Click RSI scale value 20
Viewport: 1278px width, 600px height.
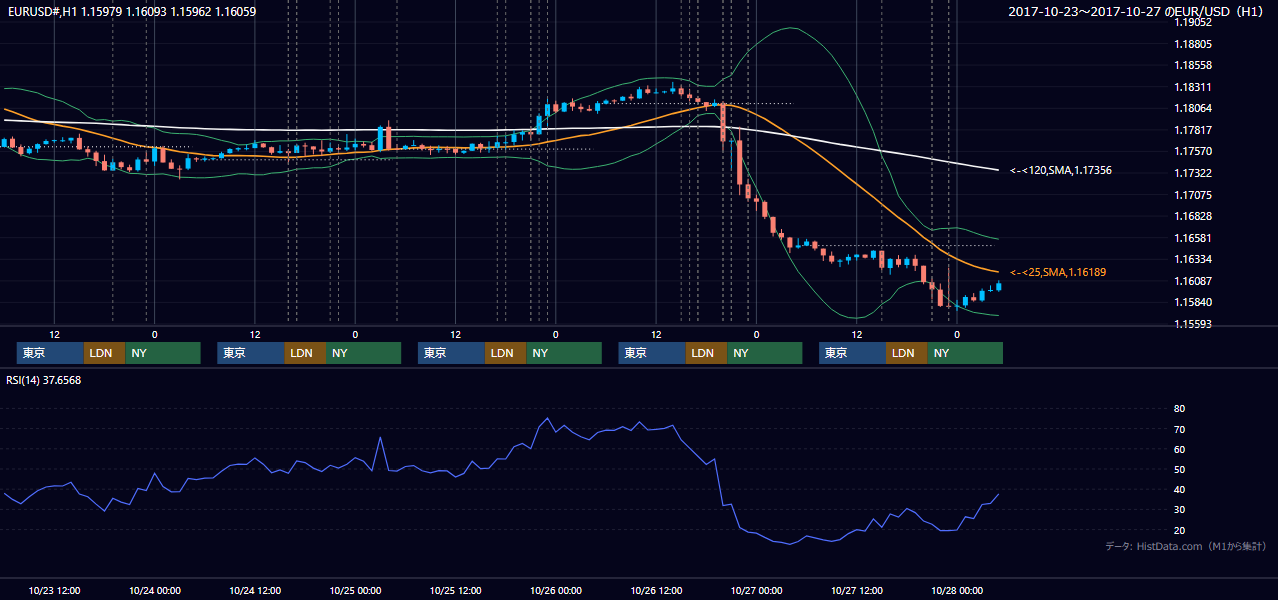coord(1180,530)
